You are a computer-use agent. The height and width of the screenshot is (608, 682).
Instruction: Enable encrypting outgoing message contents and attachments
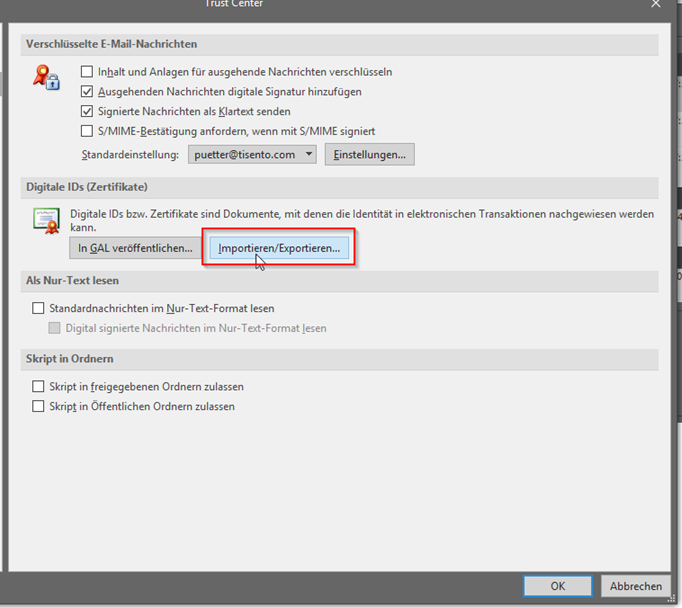pyautogui.click(x=87, y=71)
